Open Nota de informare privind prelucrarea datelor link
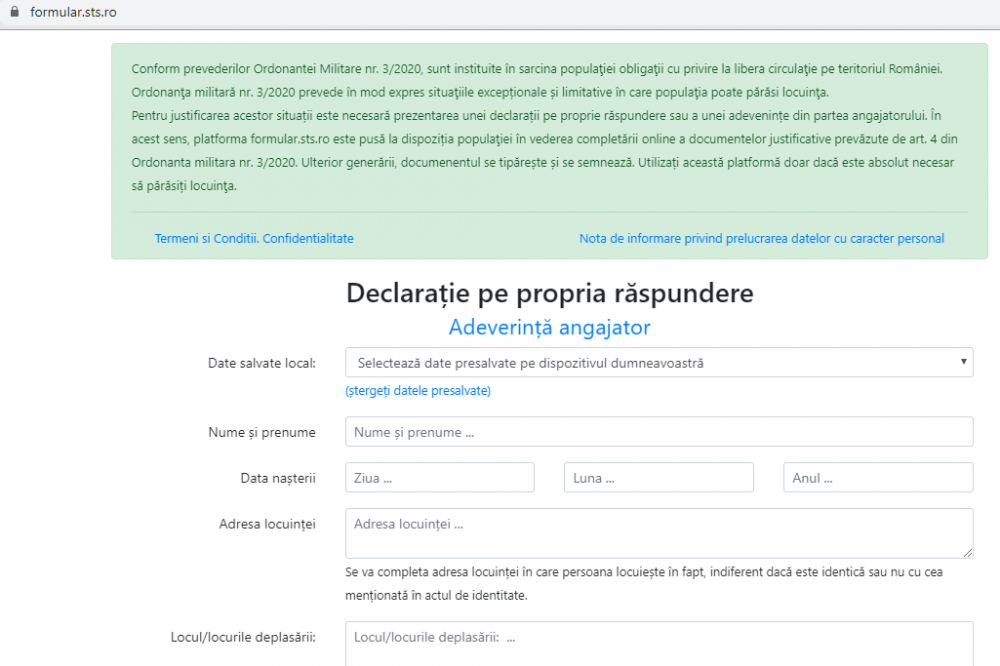This screenshot has height=666, width=1000. pyautogui.click(x=761, y=238)
